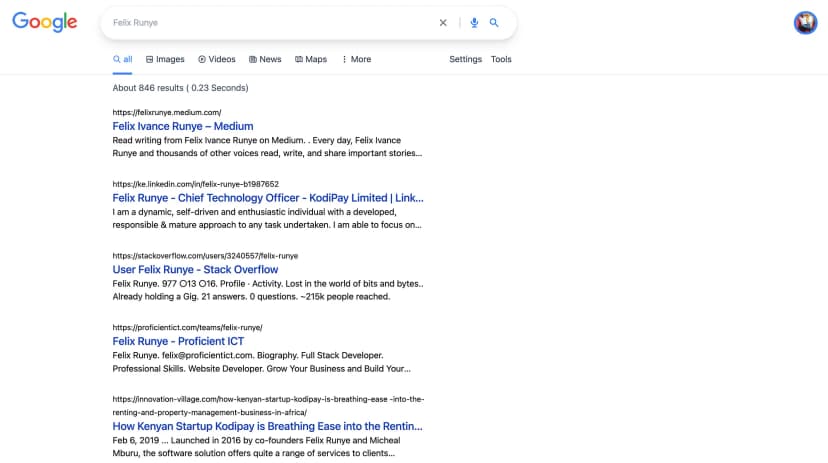Click snippet 'I am a dynamic, self-driven'
828x463 pixels.
[267, 219]
